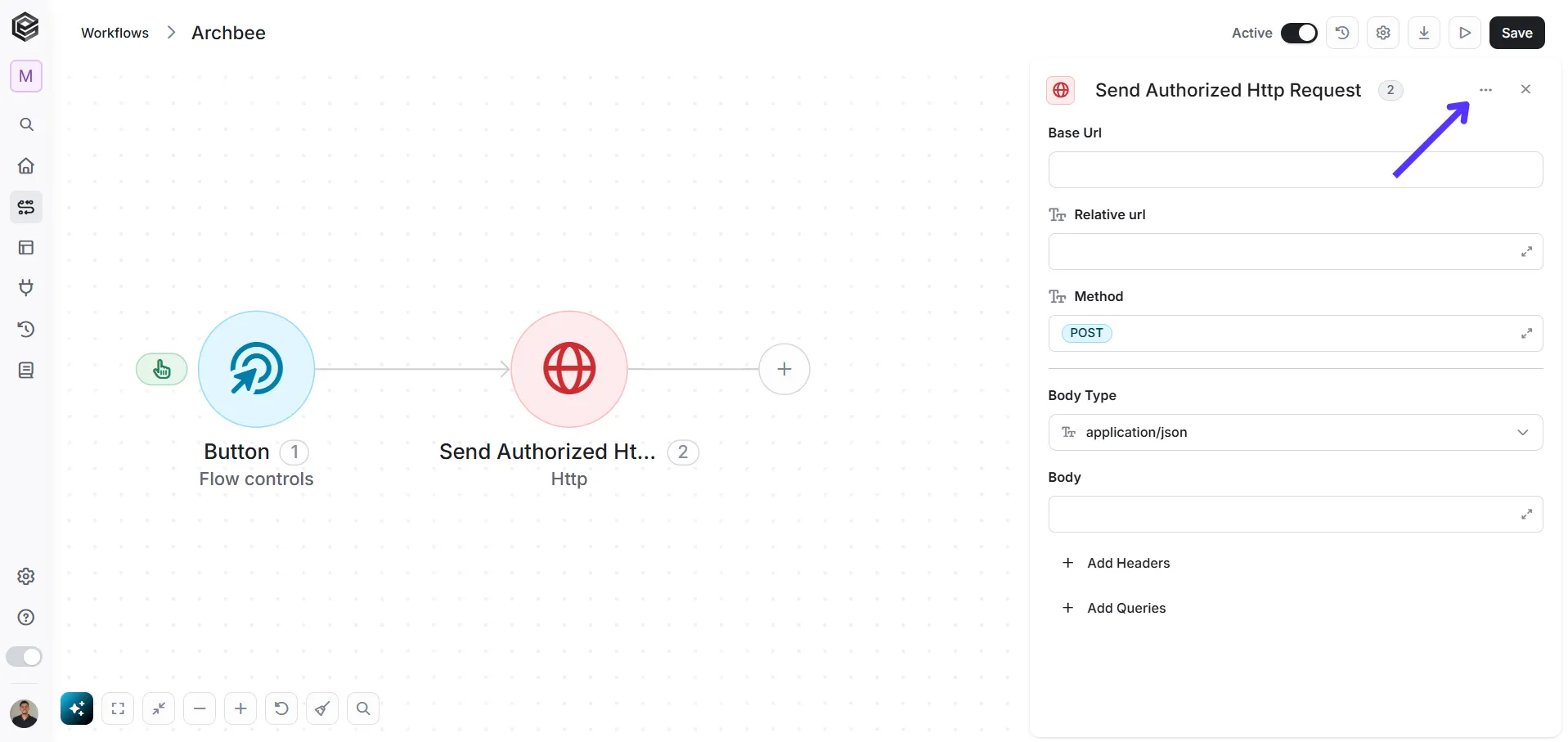Screen dimensions: 1568x742
Task: Open run history clock icon in sidebar
Action: coord(26,330)
